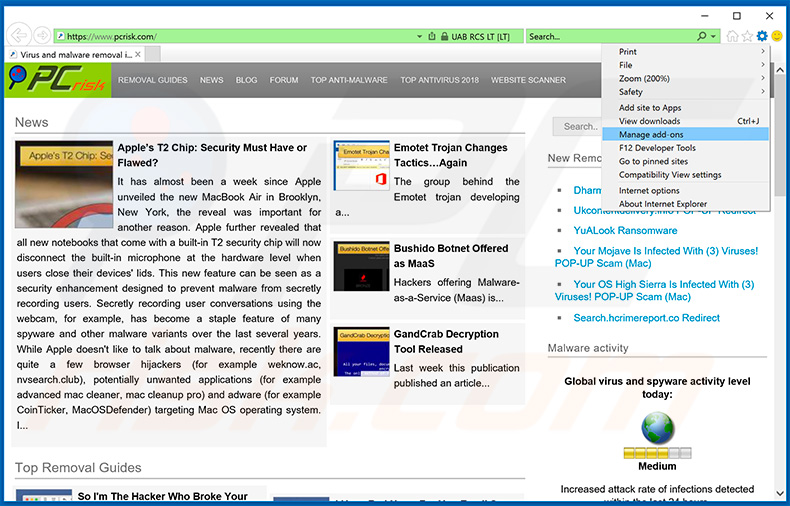The image size is (790, 506).
Task: Click the smiley feedback icon
Action: click(x=777, y=36)
